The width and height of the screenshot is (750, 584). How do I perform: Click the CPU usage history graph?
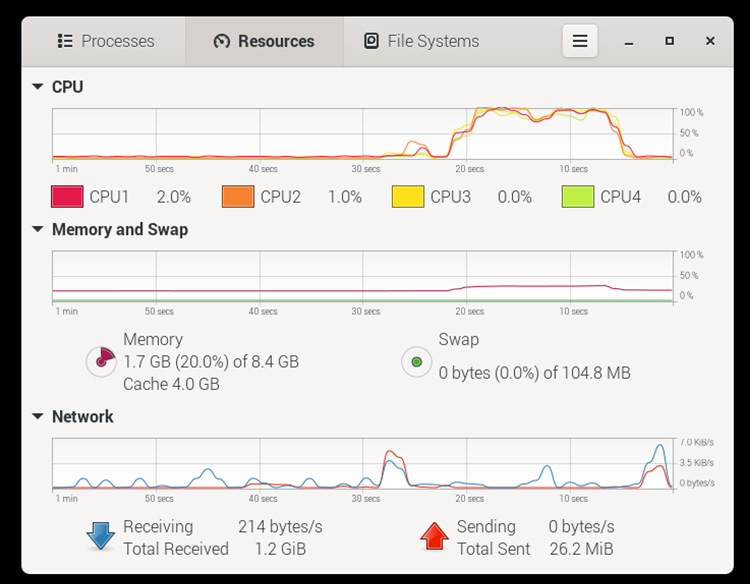click(363, 134)
